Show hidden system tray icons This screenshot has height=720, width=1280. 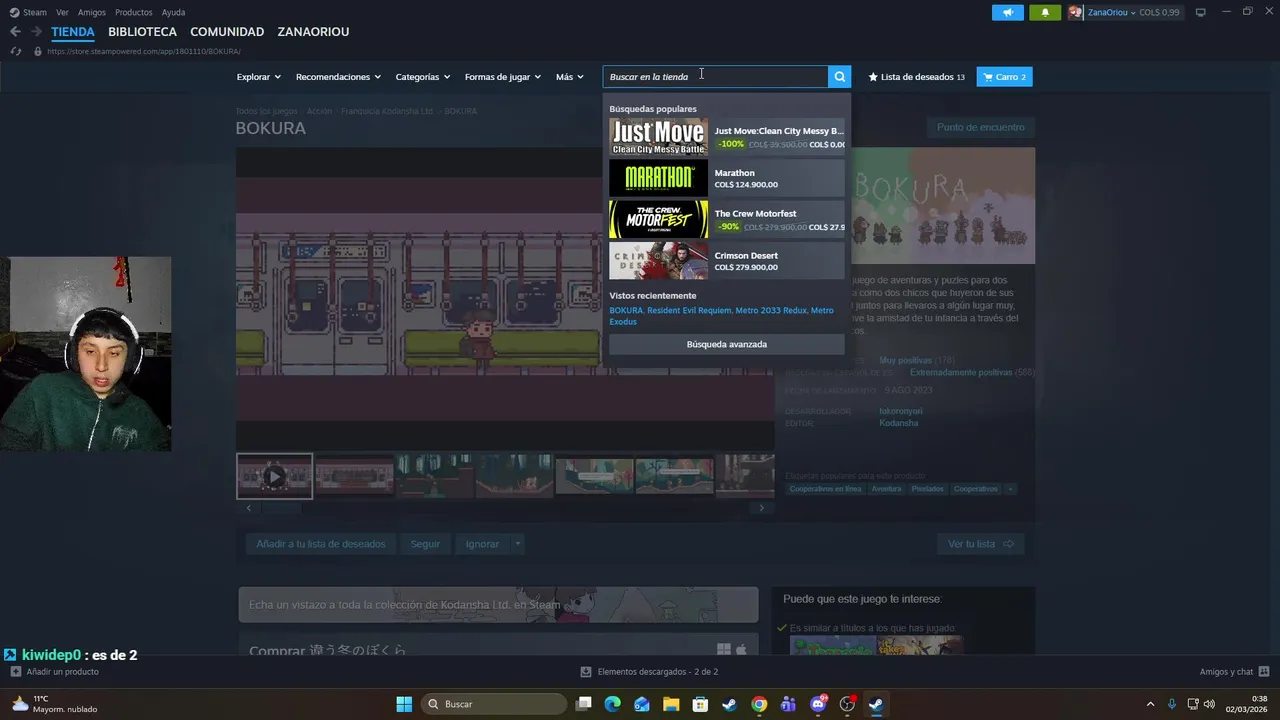coord(1150,704)
